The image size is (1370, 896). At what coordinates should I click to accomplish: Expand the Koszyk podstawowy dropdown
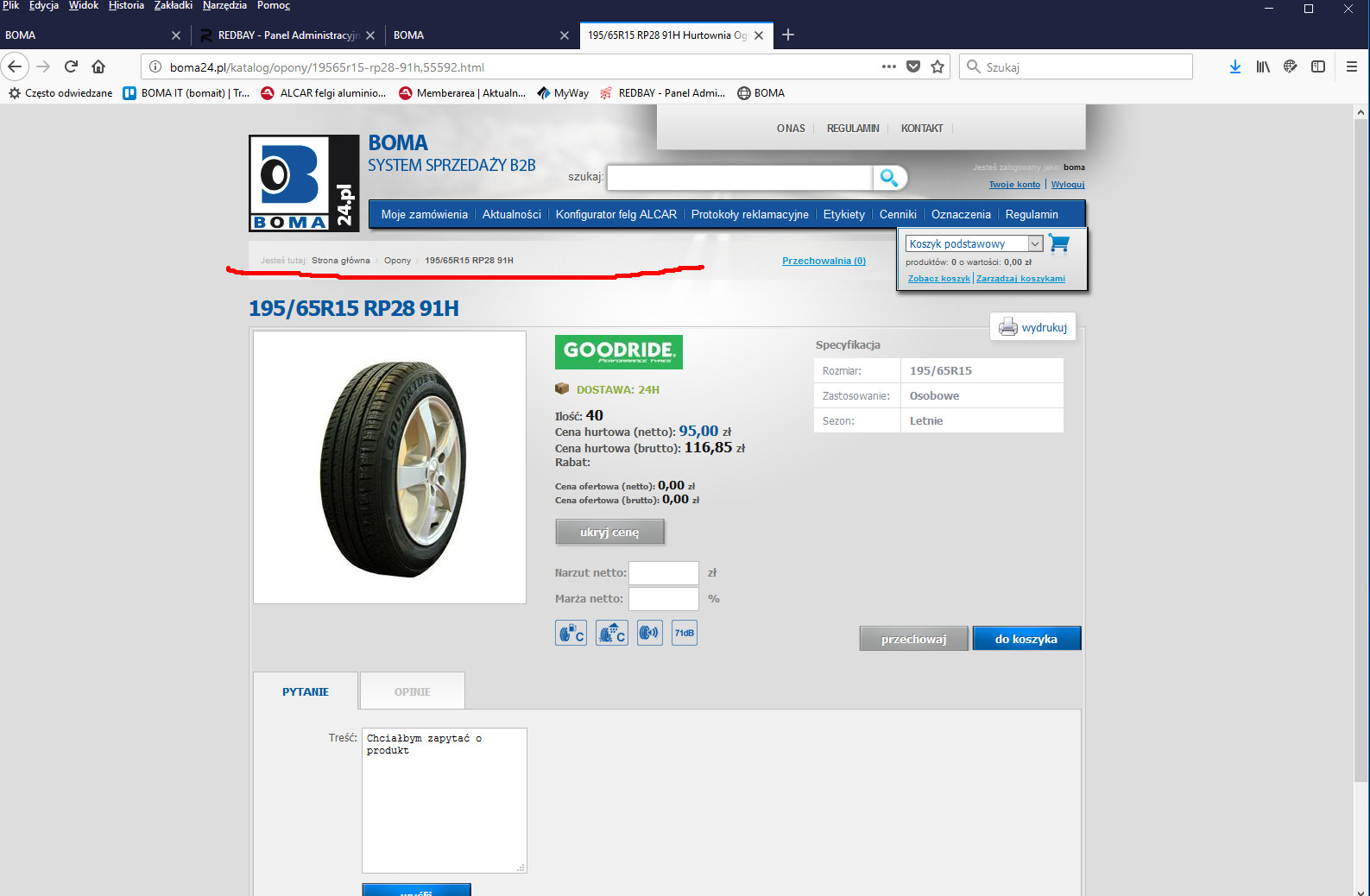click(1034, 244)
